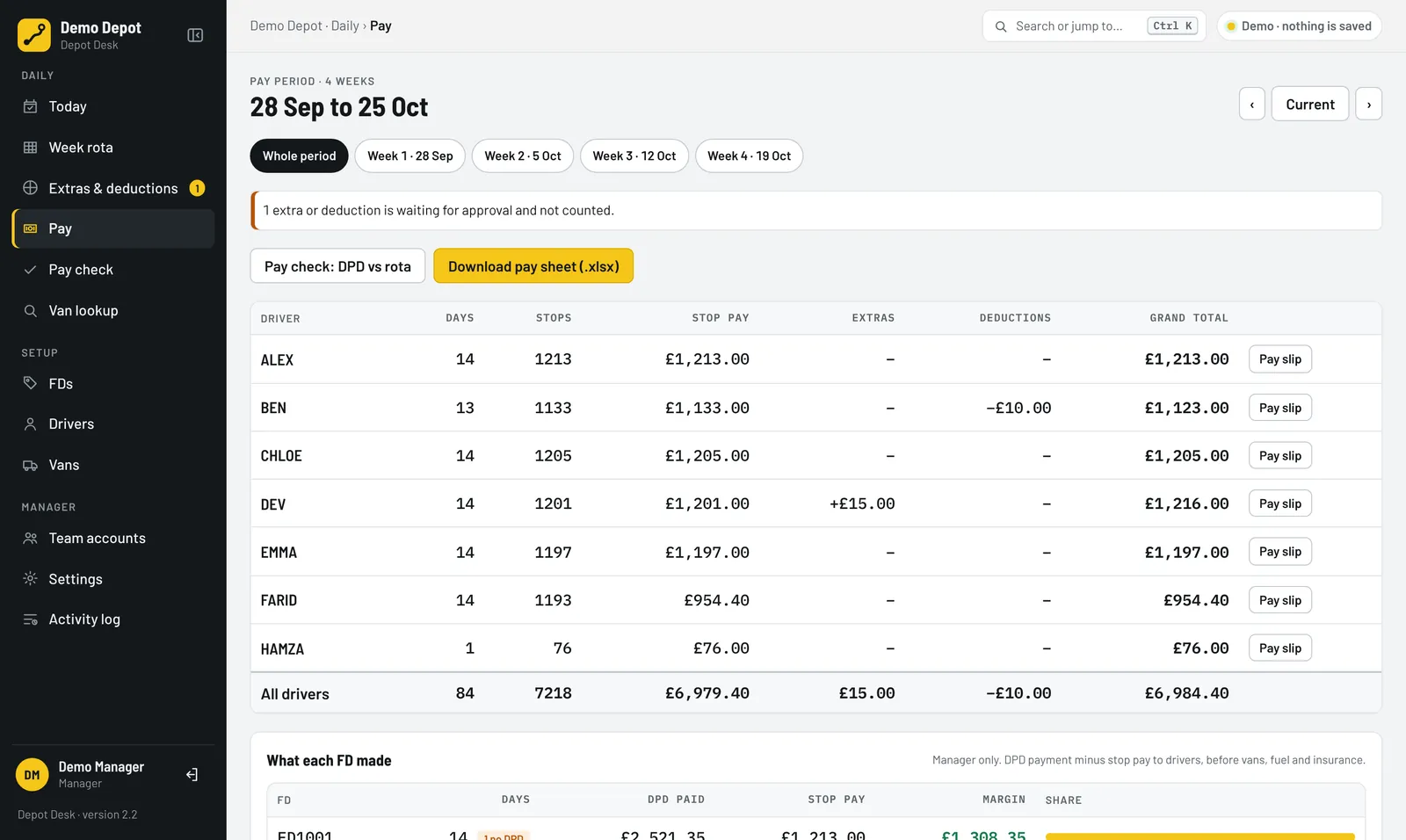Click Demo Depot breadcrumb link

286,25
